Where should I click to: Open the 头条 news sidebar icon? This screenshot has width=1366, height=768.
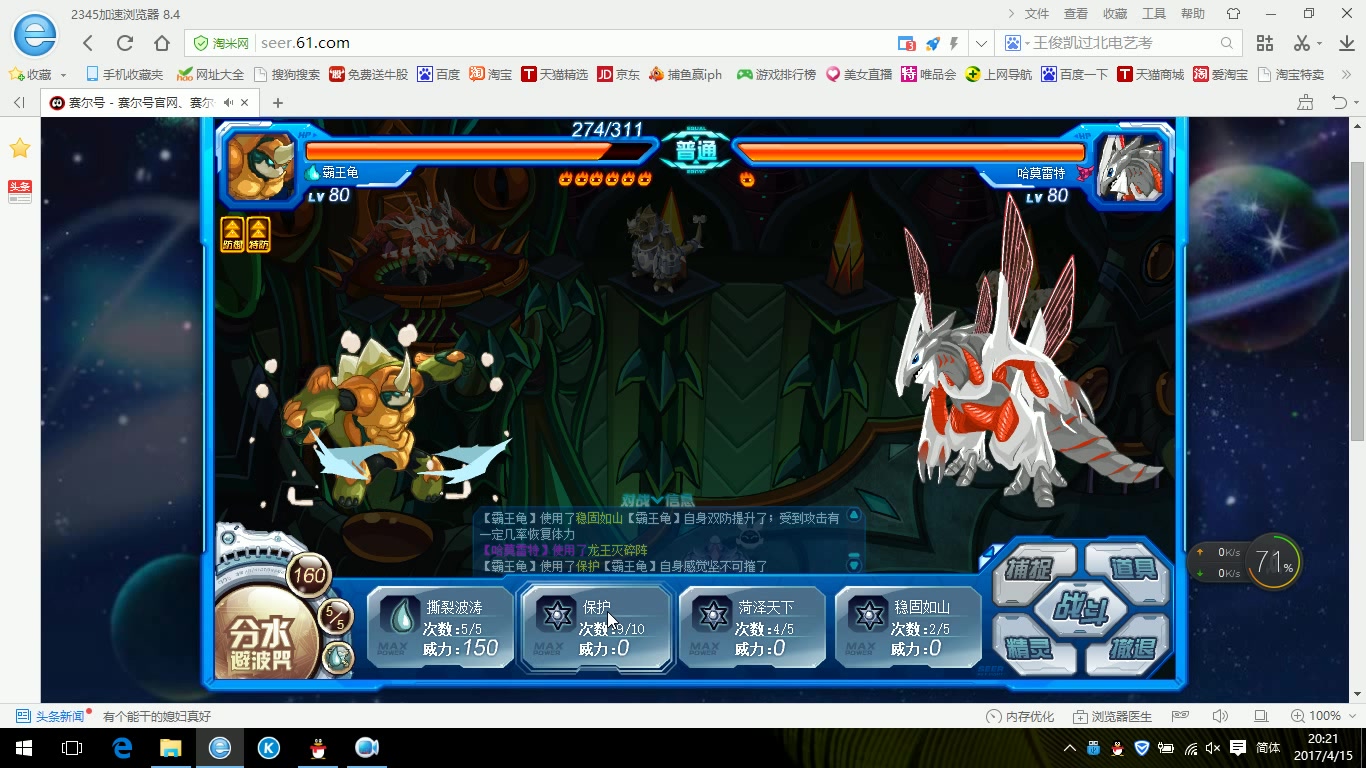[x=19, y=191]
